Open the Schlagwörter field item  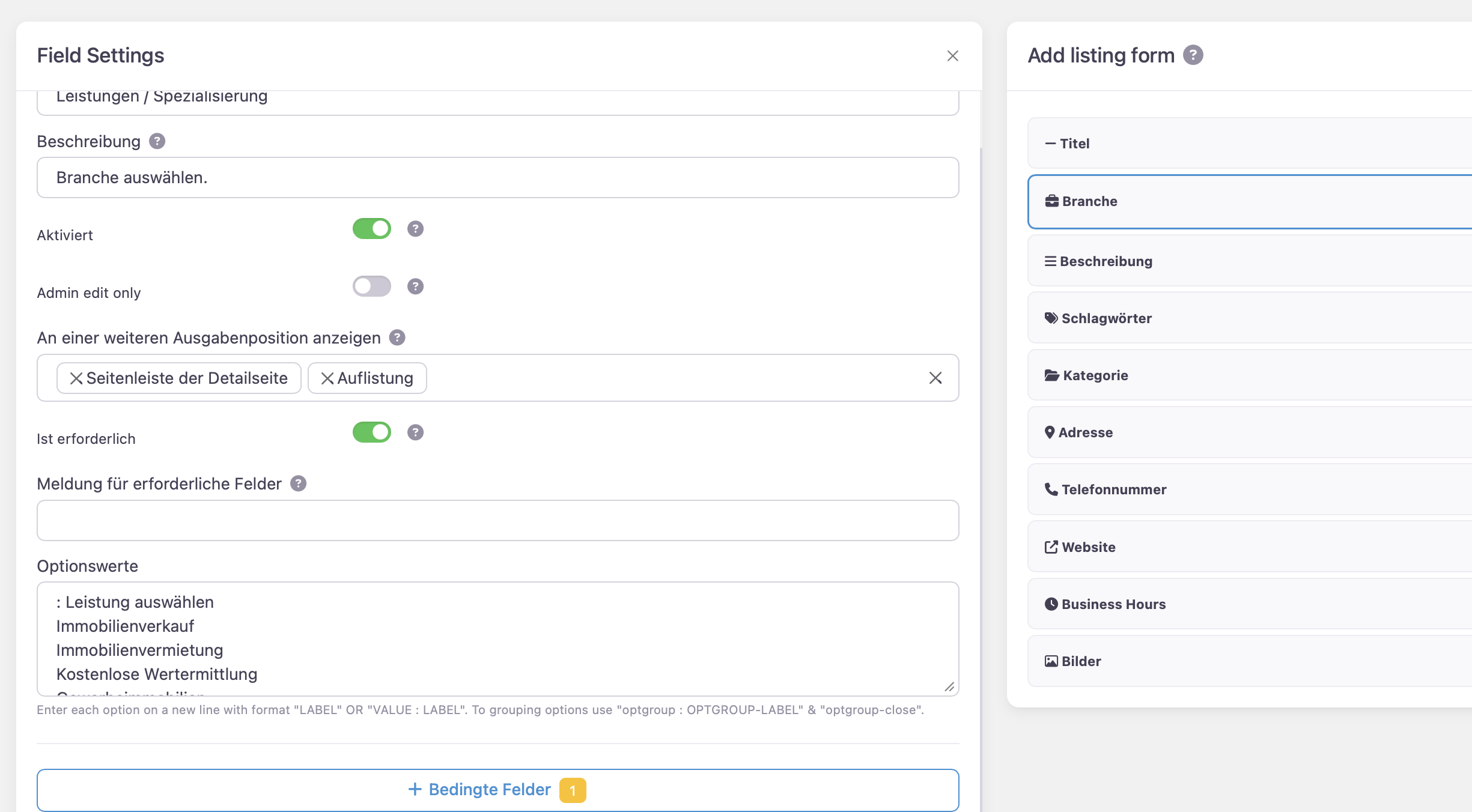tap(1106, 318)
